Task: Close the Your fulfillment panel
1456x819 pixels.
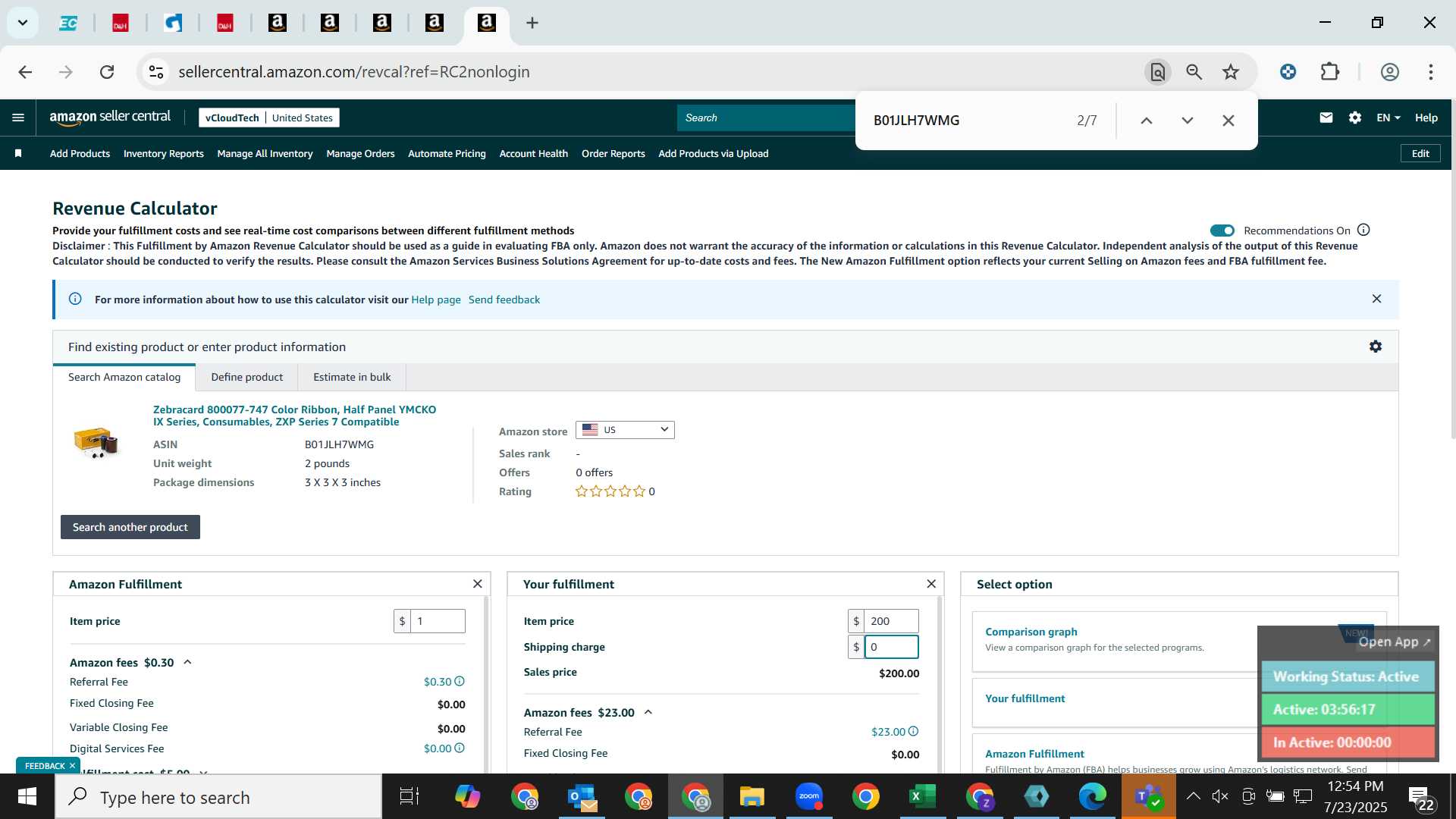Action: [x=931, y=583]
